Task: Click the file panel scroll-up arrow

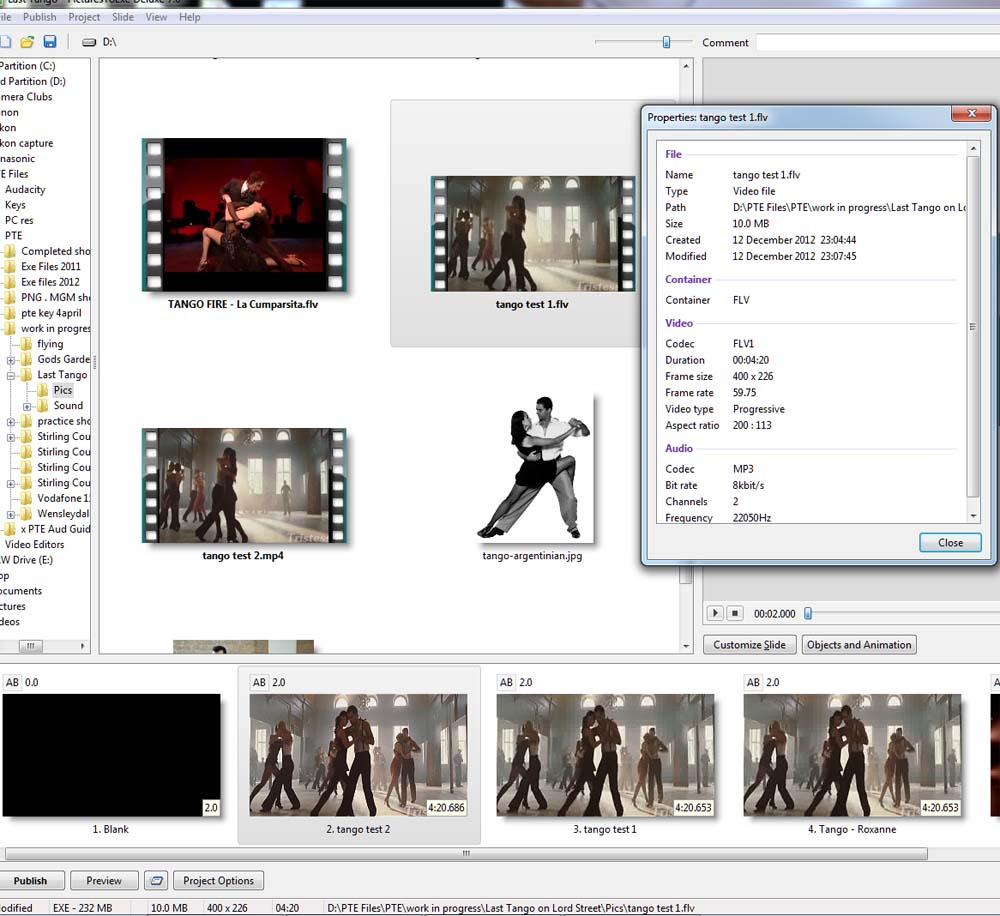Action: click(686, 66)
